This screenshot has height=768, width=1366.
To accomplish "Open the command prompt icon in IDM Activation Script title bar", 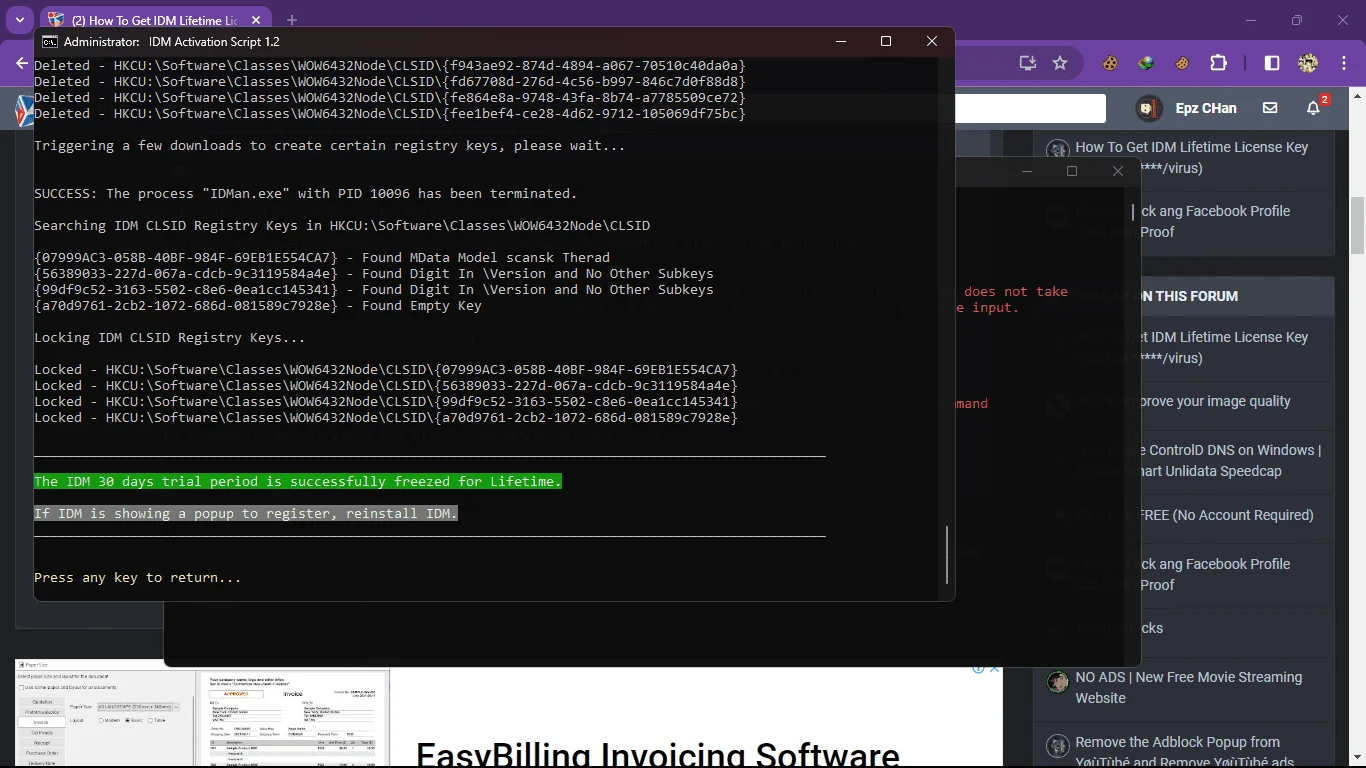I will click(48, 41).
